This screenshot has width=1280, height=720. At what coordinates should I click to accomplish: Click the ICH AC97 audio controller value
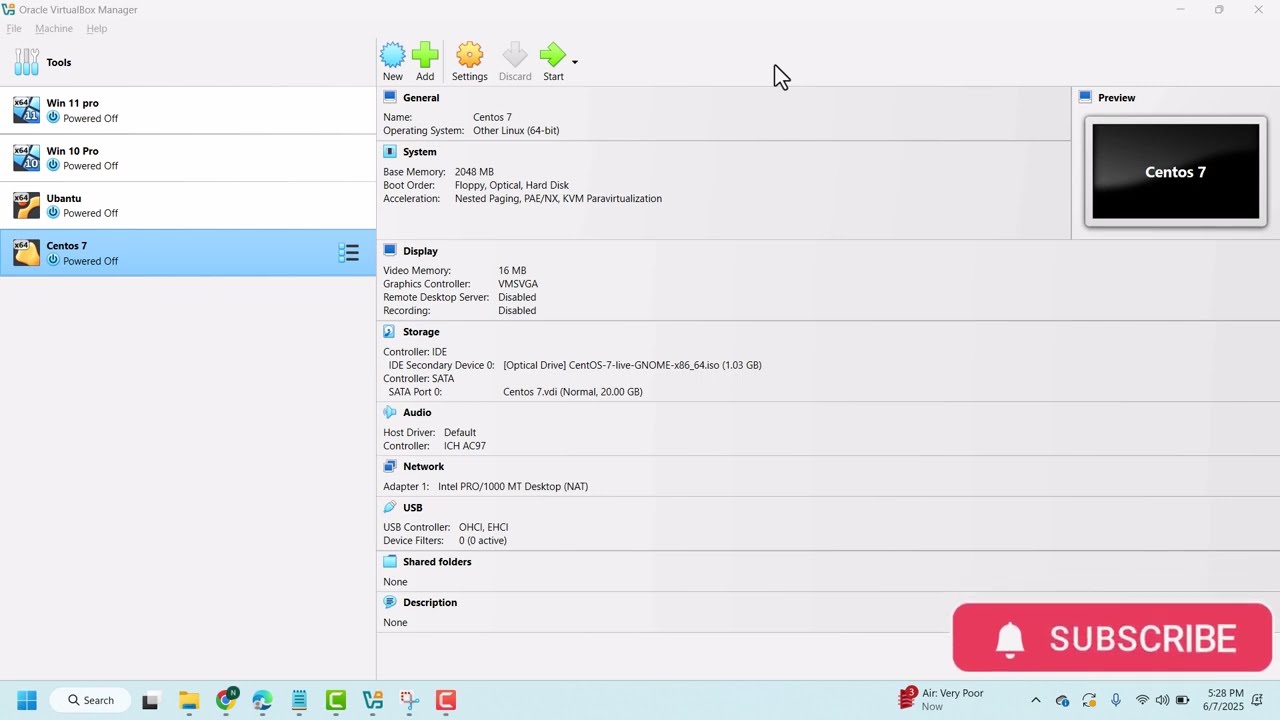465,446
